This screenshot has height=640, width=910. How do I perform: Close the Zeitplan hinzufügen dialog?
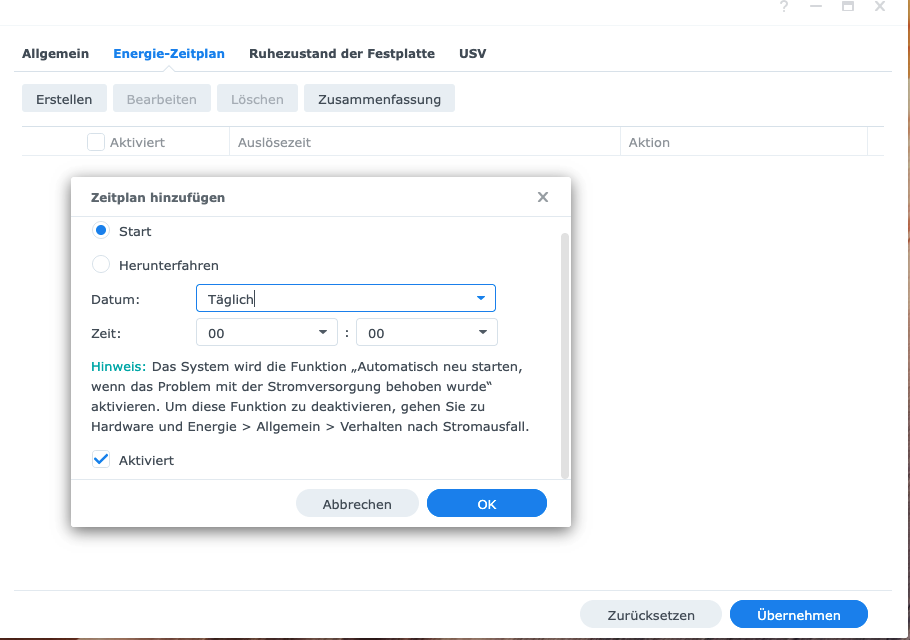(x=543, y=197)
